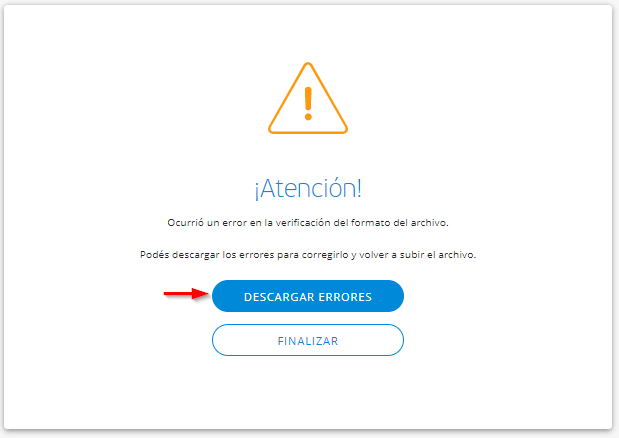Download the errors via DESCARGAR ERRORES button
The height and width of the screenshot is (438, 619).
(308, 296)
